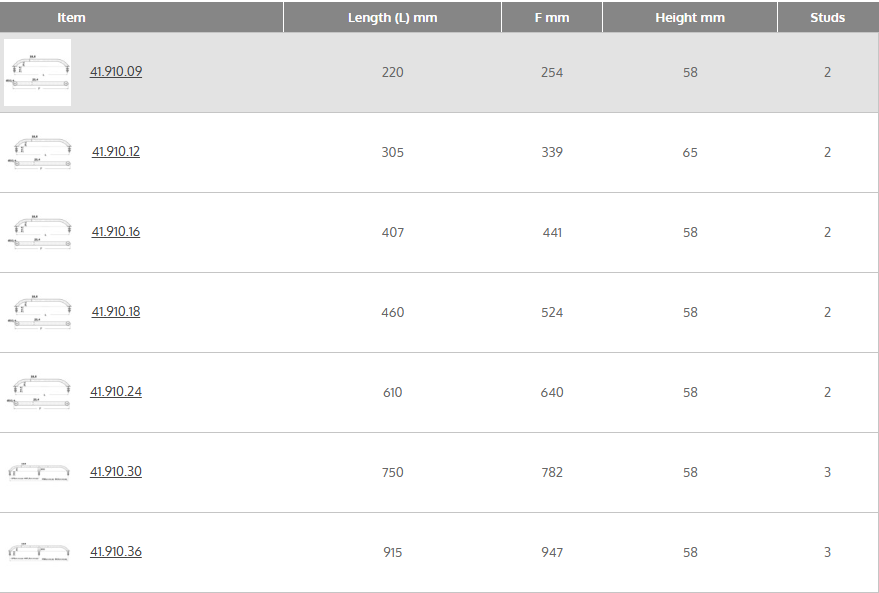879x593 pixels.
Task: Click the Studs column header
Action: click(x=827, y=17)
